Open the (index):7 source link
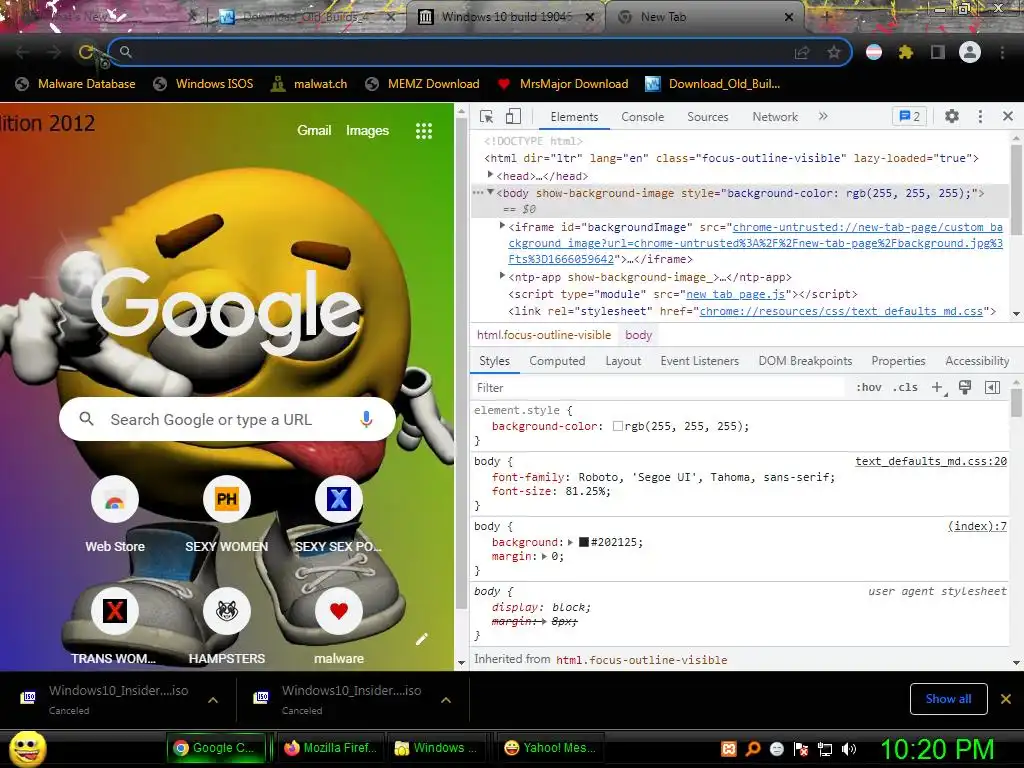 tap(977, 526)
